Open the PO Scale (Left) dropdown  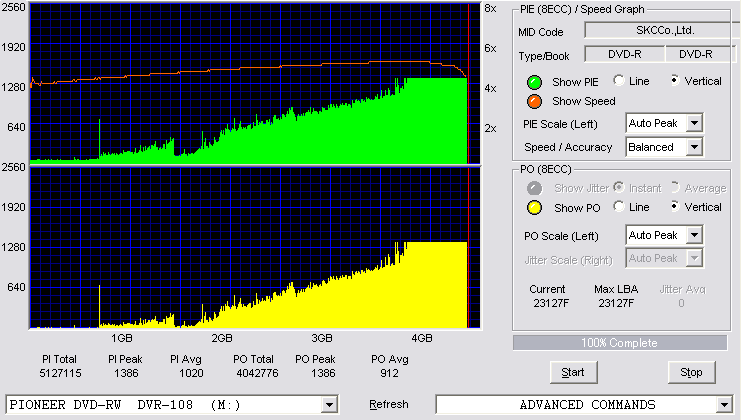tap(694, 235)
